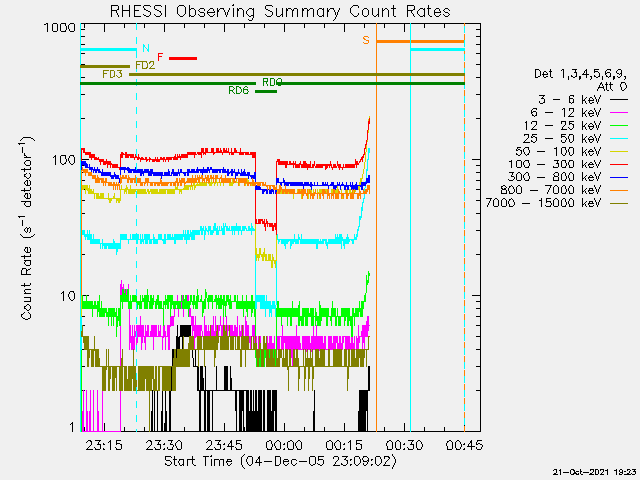This screenshot has width=640, height=480.
Task: Click the 'Count Rate (s-1 detector-1)' axis title
Action: (27, 228)
